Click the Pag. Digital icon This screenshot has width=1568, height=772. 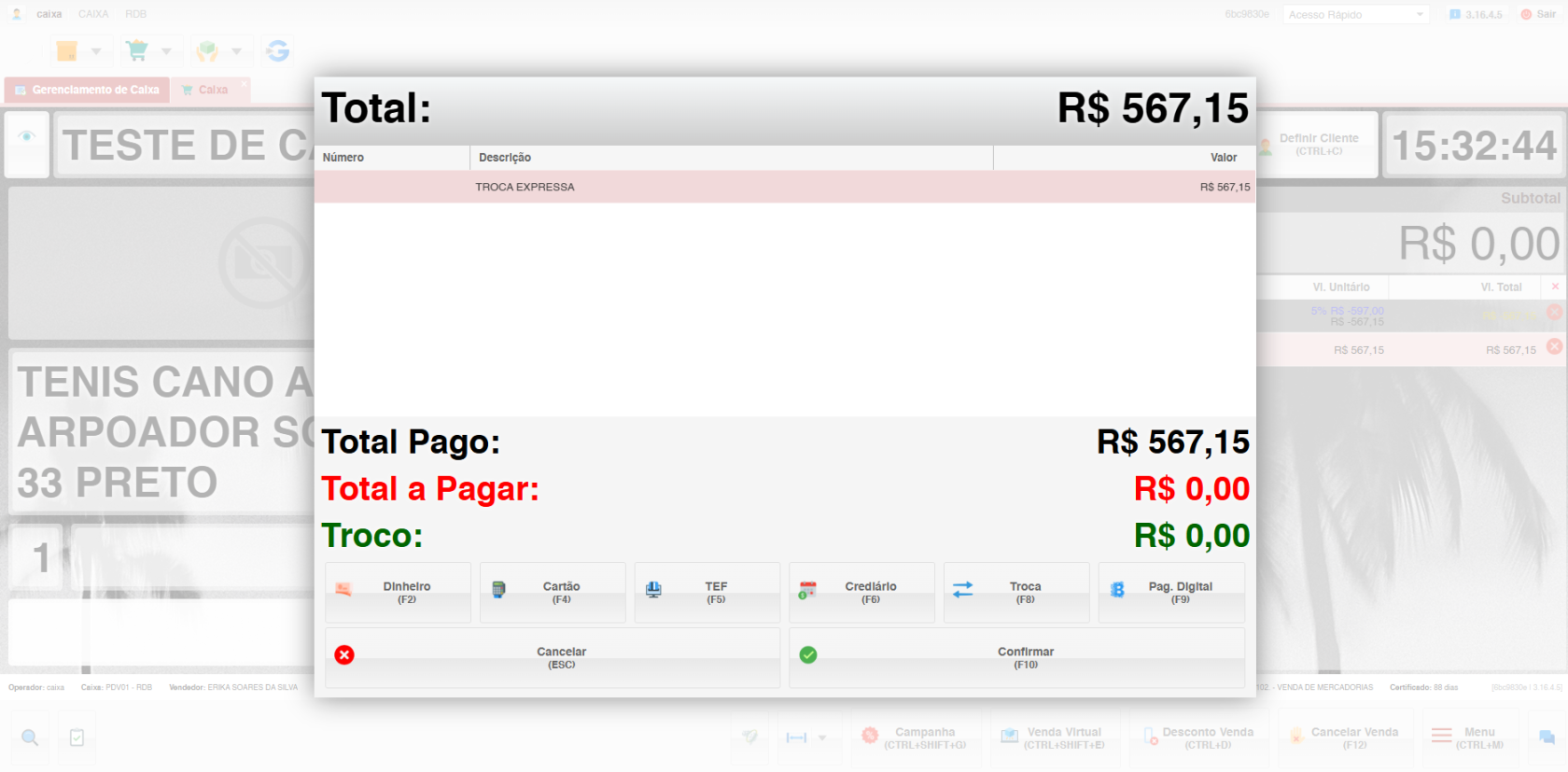1117,590
